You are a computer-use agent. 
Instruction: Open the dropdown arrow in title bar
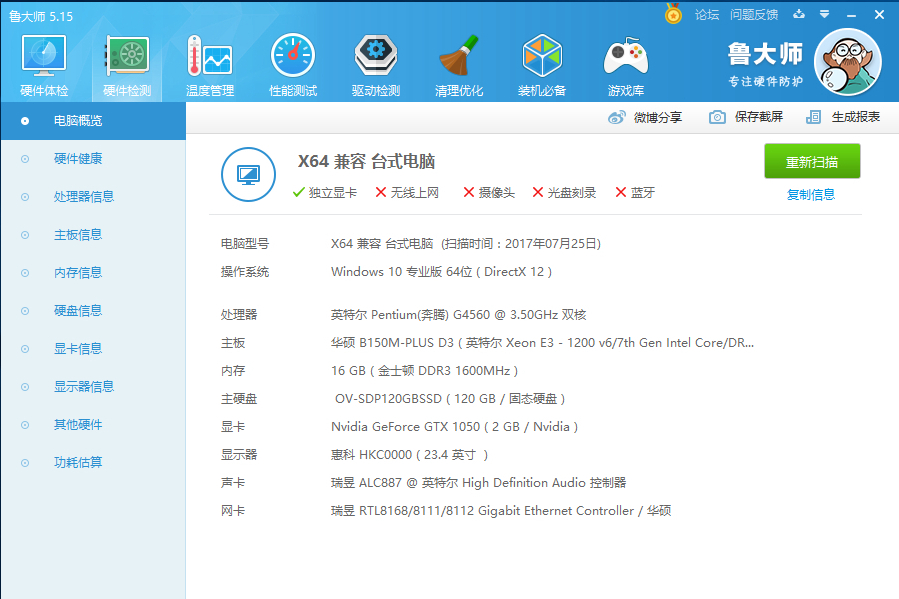pyautogui.click(x=822, y=14)
